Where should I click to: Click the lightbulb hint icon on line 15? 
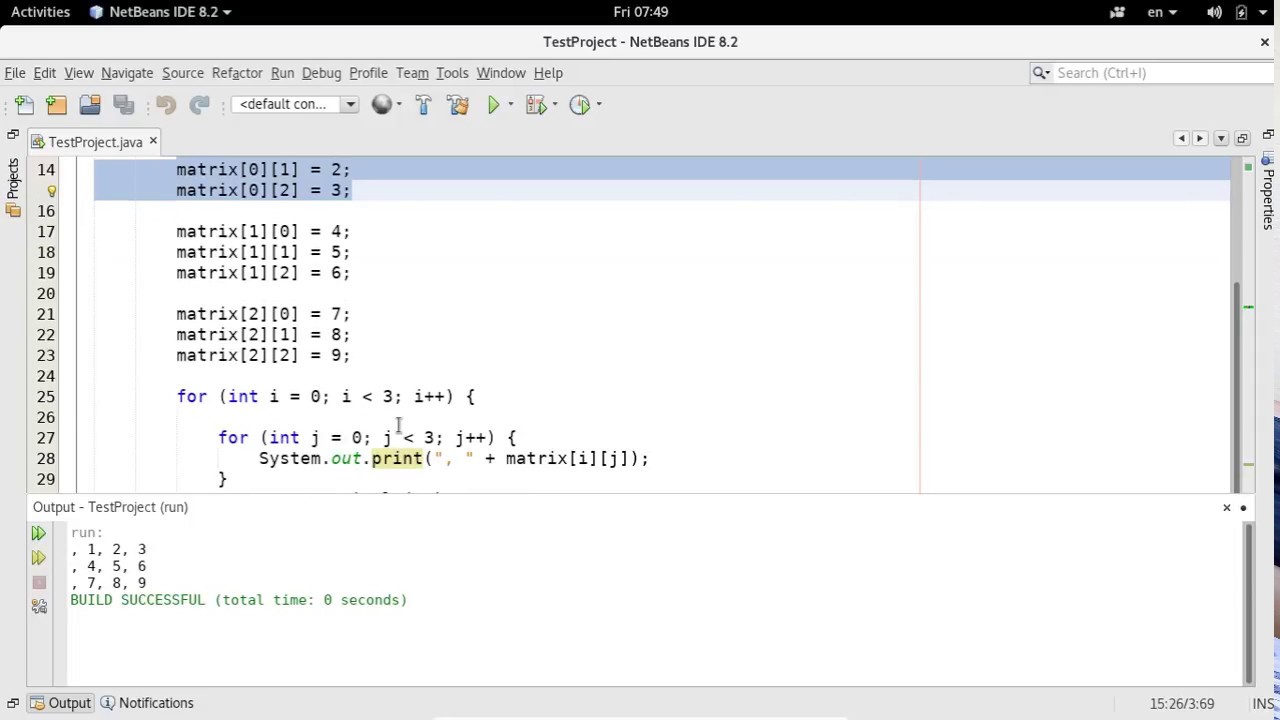pyautogui.click(x=52, y=190)
